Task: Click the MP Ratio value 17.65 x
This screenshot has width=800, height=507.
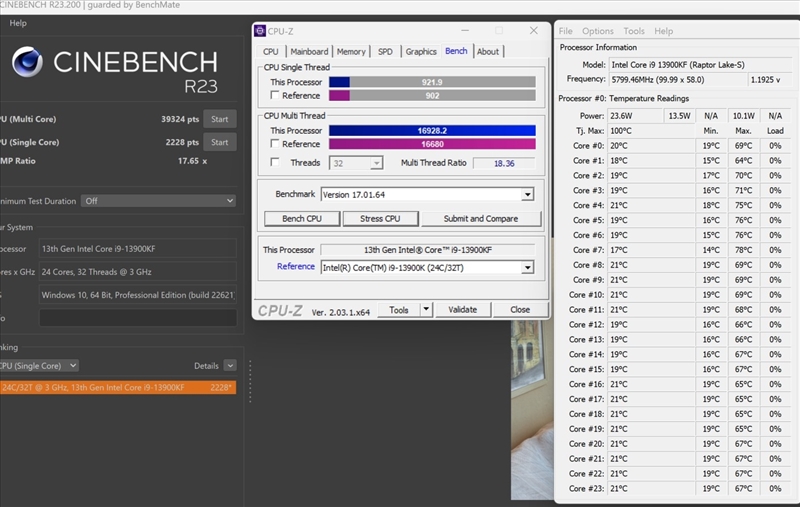Action: tap(192, 161)
